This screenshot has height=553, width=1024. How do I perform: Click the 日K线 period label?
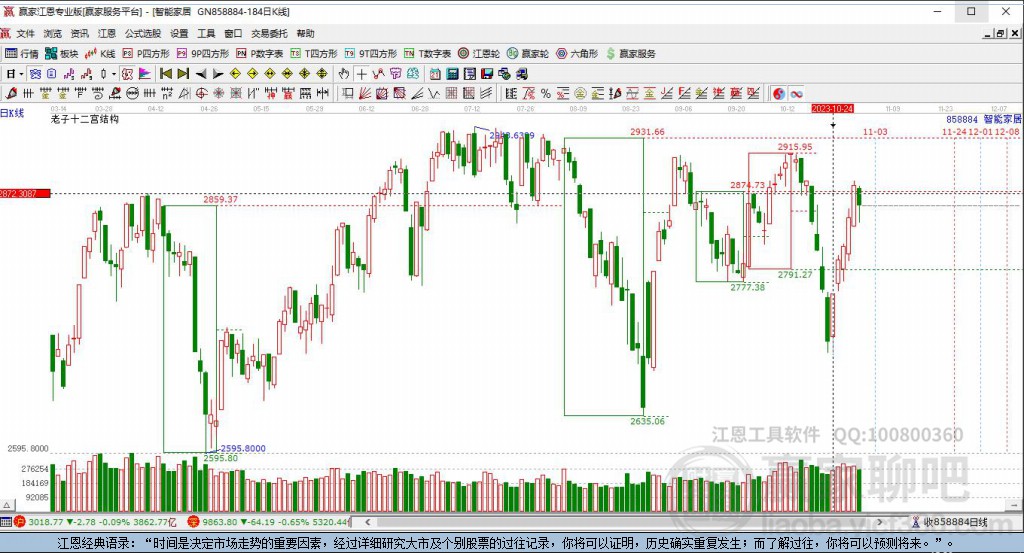coord(12,113)
